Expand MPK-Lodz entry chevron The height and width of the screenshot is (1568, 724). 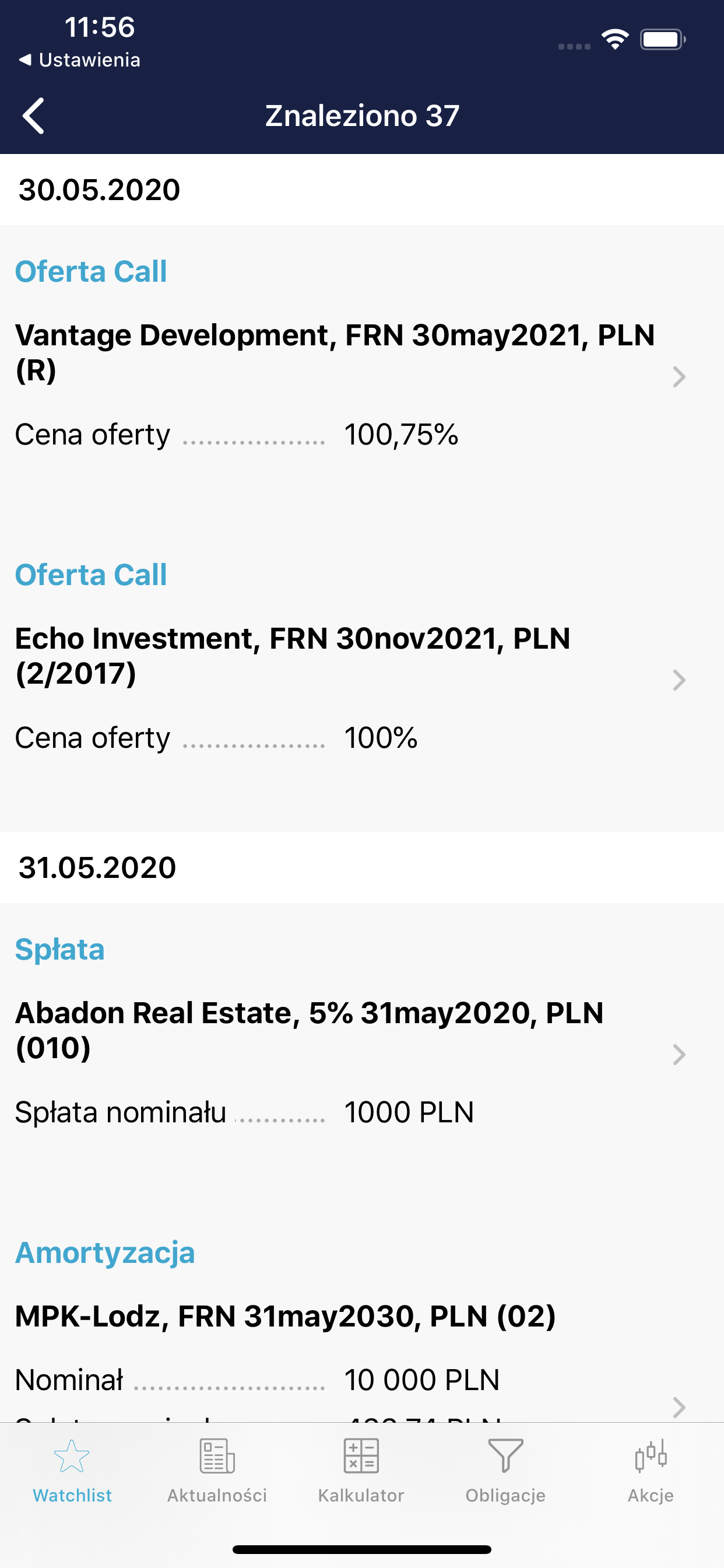(x=679, y=1406)
